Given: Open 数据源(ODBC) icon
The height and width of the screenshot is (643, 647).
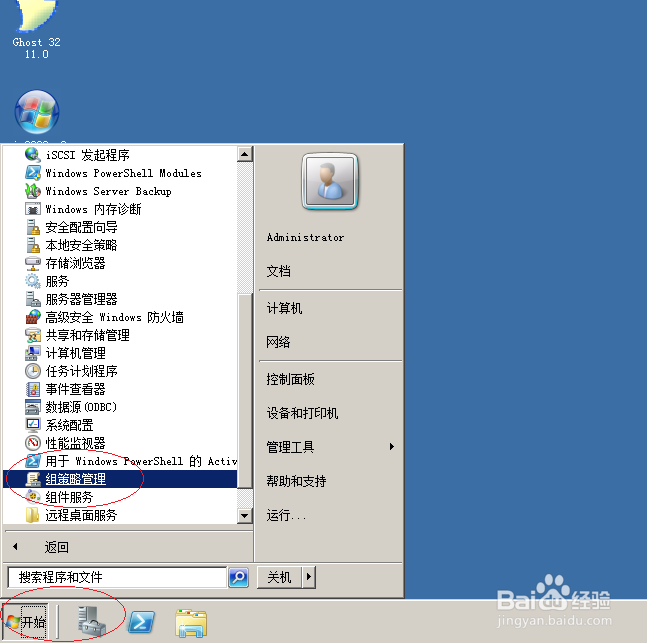Looking at the screenshot, I should (x=33, y=407).
